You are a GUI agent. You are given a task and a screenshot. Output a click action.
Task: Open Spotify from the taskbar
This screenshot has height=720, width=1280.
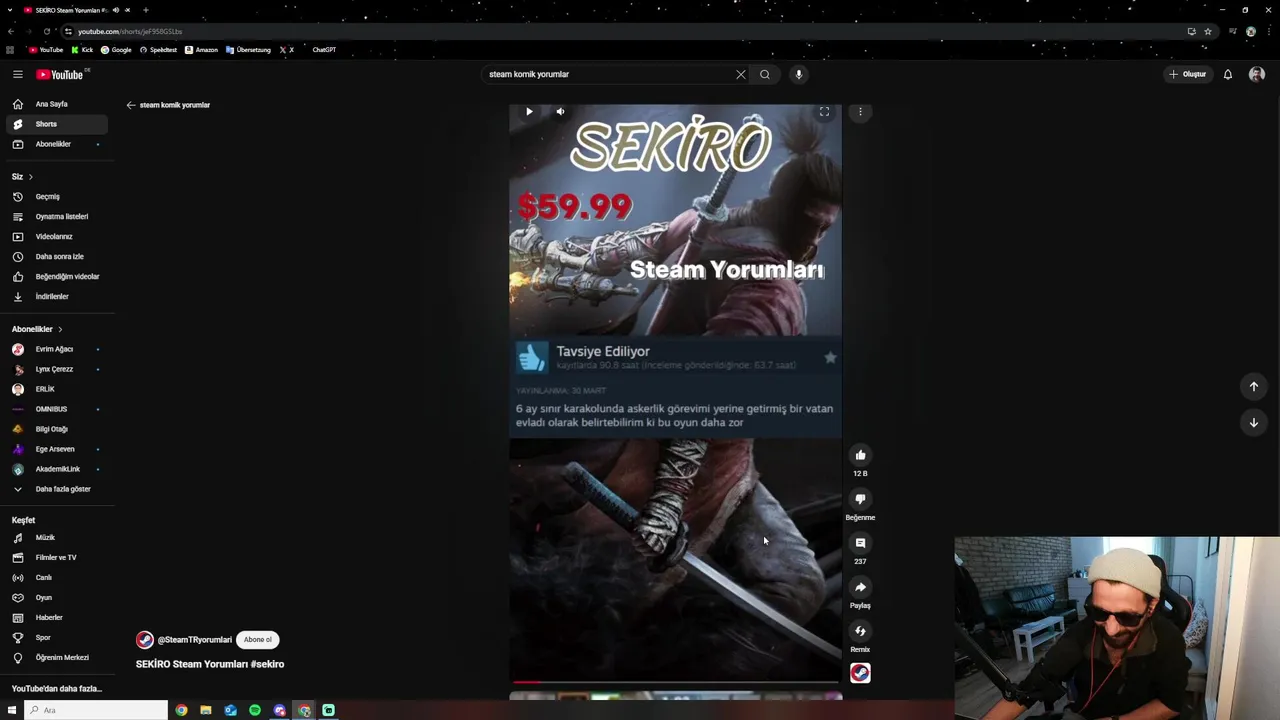(255, 710)
